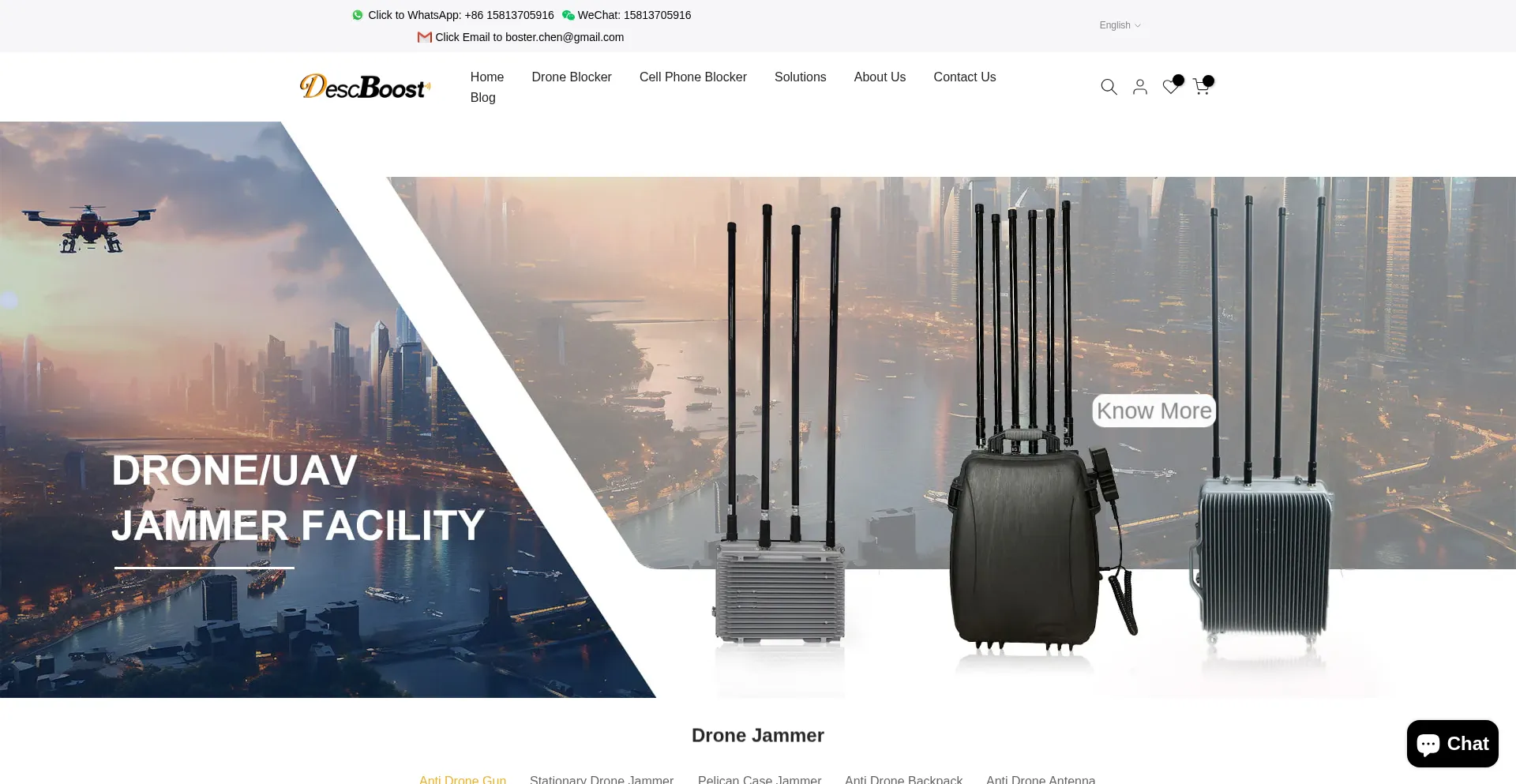Viewport: 1516px width, 784px height.
Task: Select the Pelican Case Jammer tab
Action: pos(760,778)
